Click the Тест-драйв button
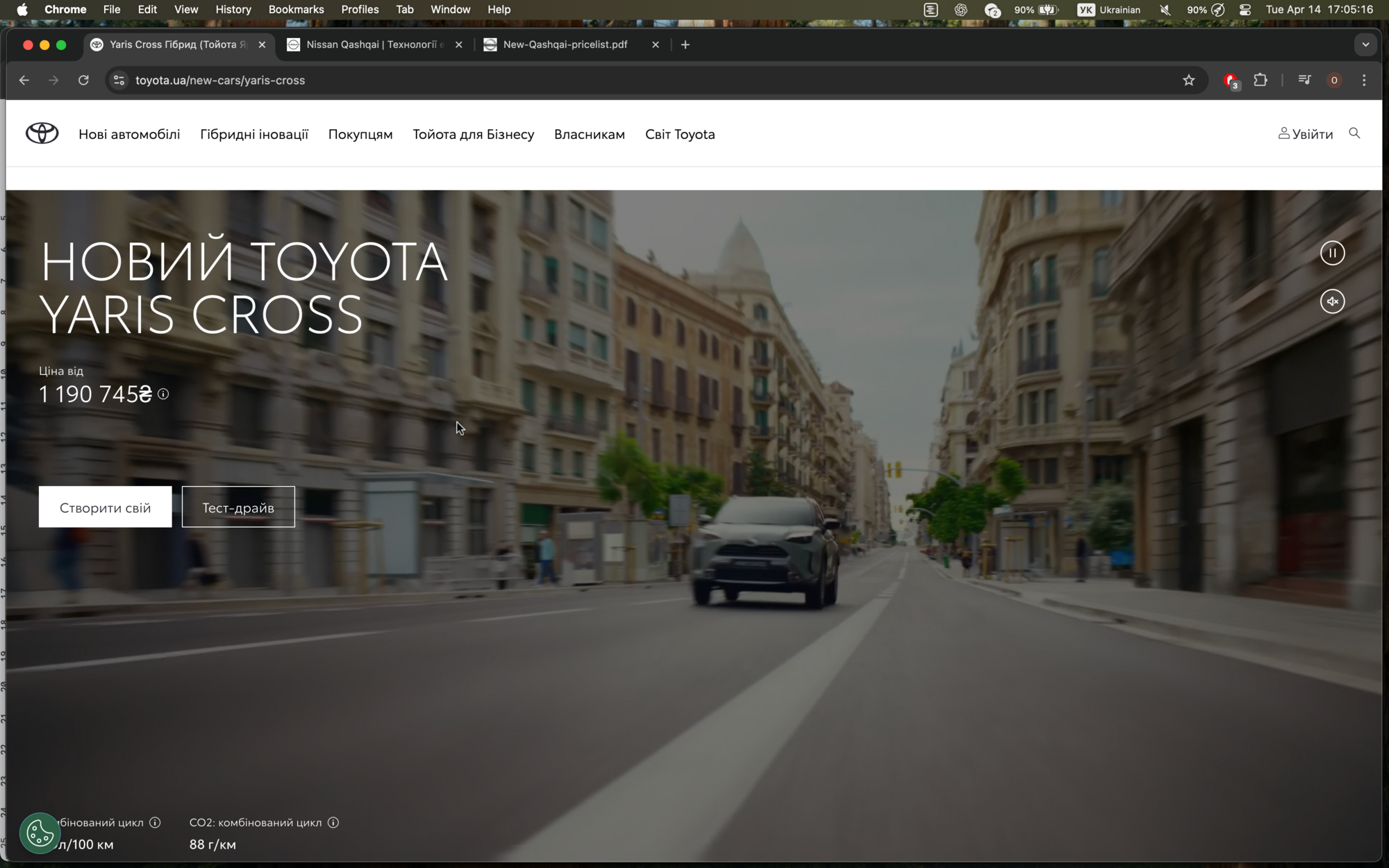This screenshot has height=868, width=1389. tap(238, 508)
